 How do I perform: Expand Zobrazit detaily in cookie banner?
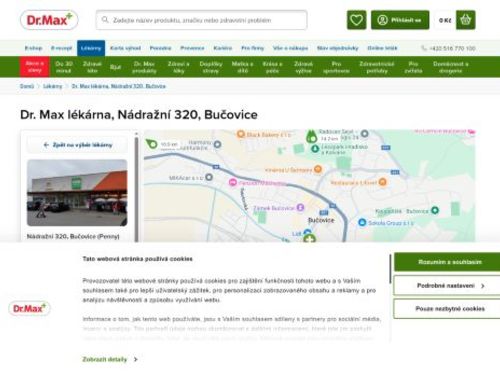point(110,359)
